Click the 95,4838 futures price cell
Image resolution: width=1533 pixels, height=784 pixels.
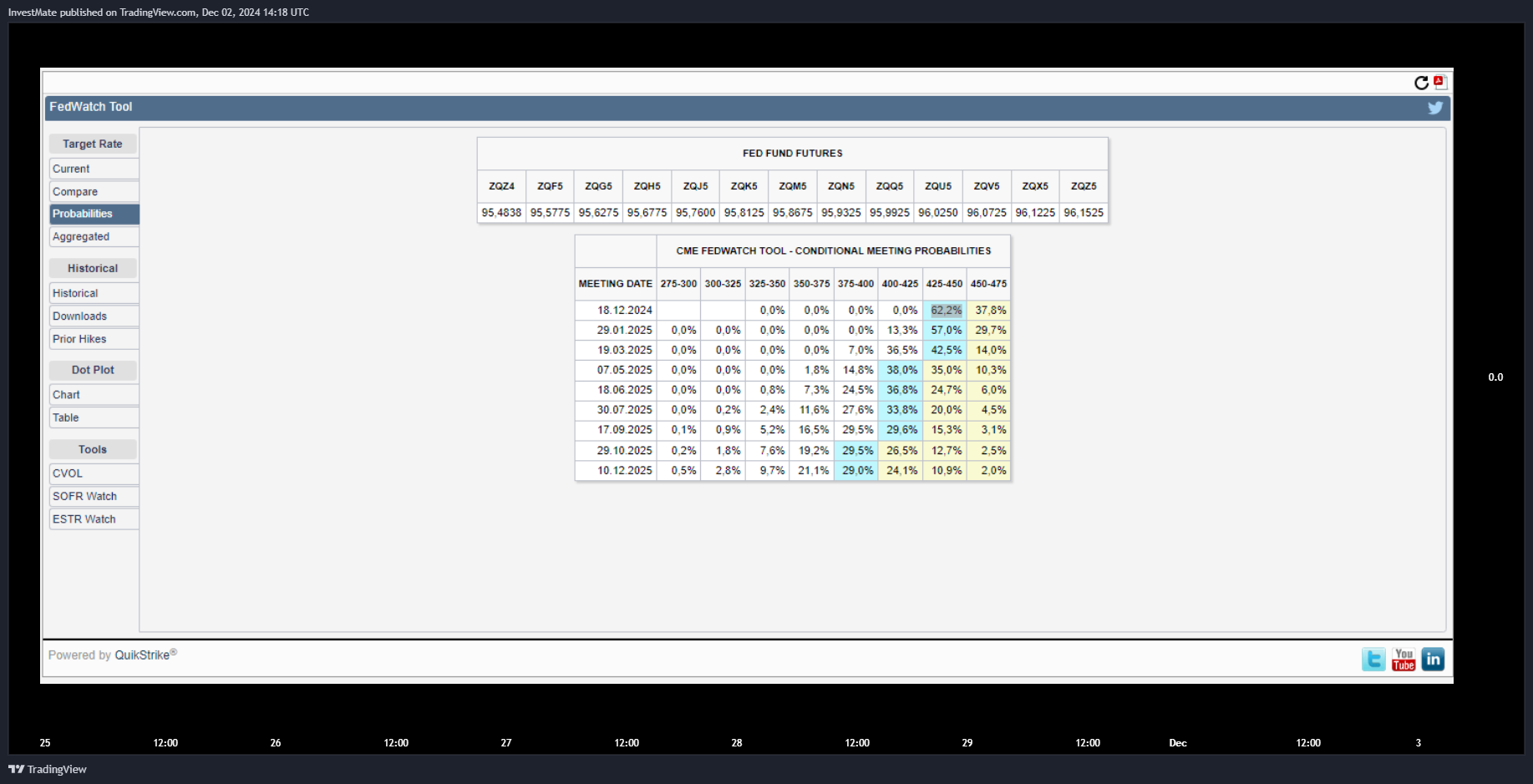pyautogui.click(x=501, y=213)
